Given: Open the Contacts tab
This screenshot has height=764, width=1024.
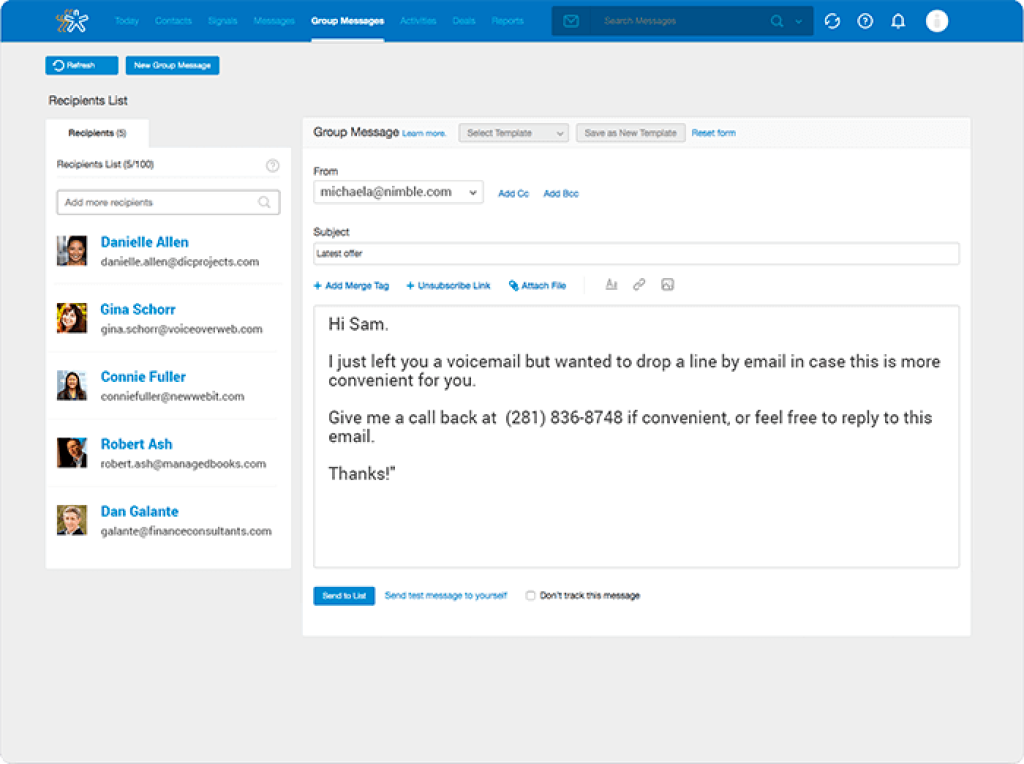Looking at the screenshot, I should click(174, 21).
